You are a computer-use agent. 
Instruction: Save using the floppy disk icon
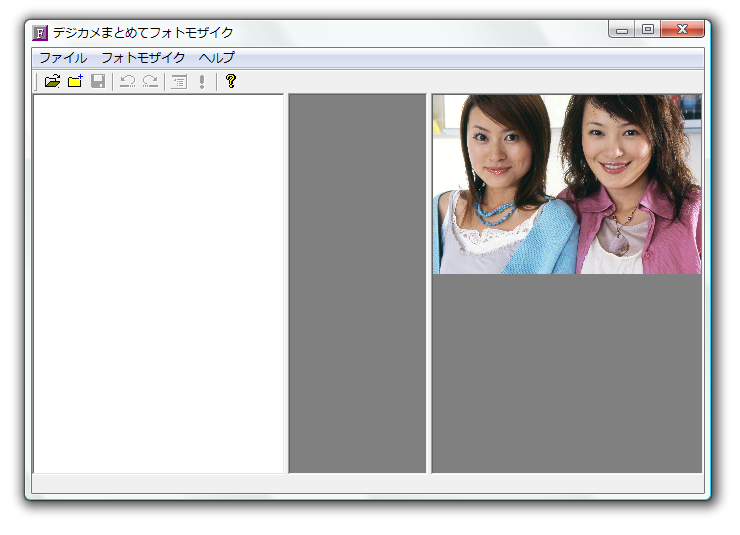pos(98,82)
